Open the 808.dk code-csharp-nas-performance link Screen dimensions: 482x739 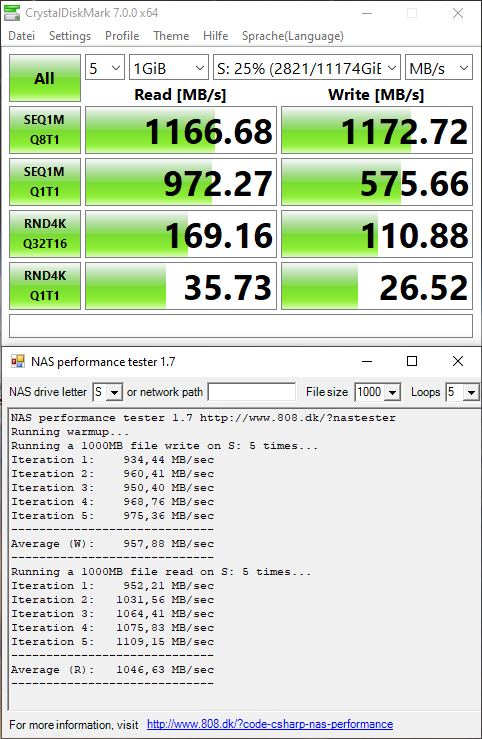click(x=270, y=724)
